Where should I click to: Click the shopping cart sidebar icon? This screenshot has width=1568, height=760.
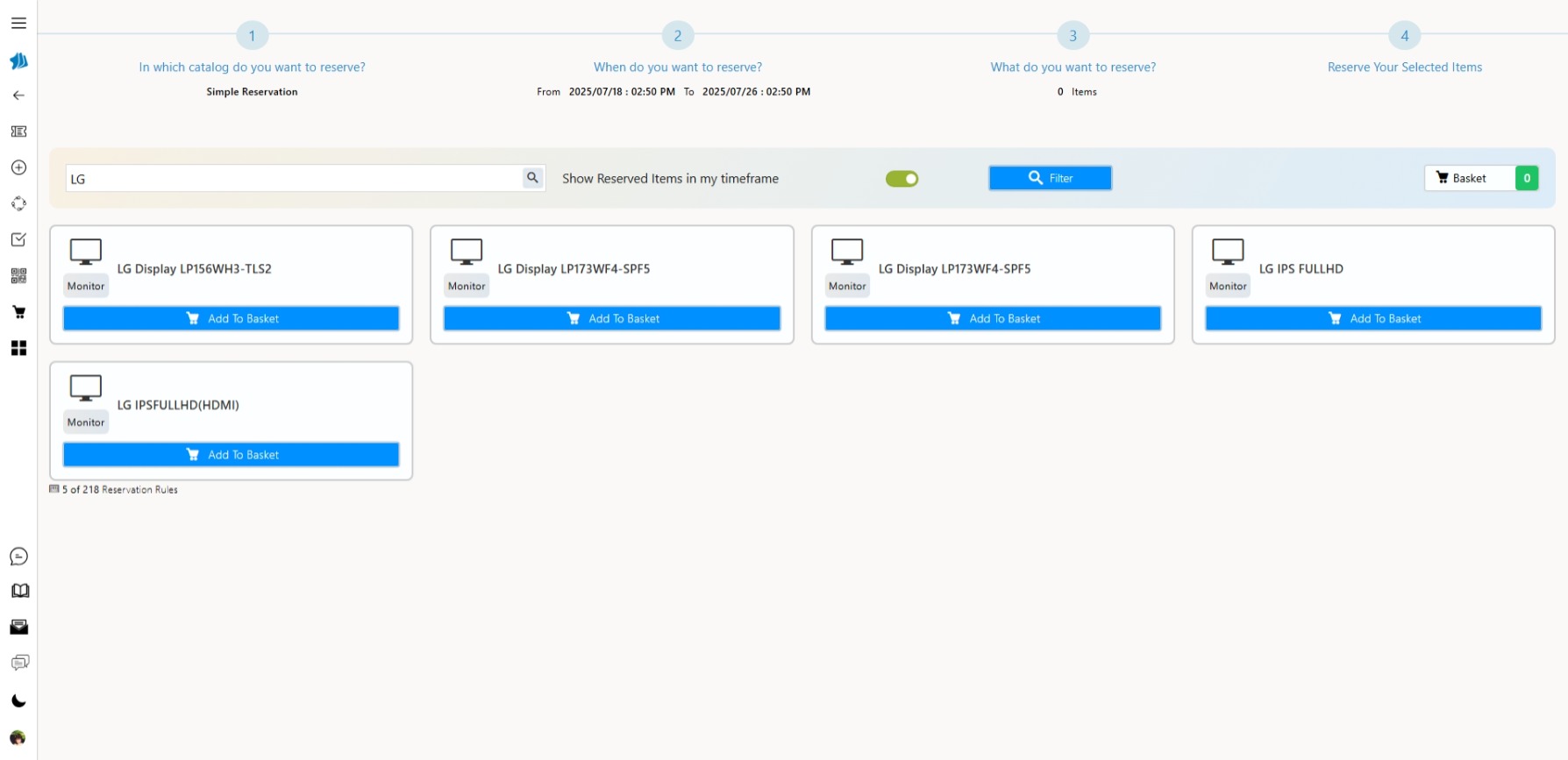(x=18, y=312)
